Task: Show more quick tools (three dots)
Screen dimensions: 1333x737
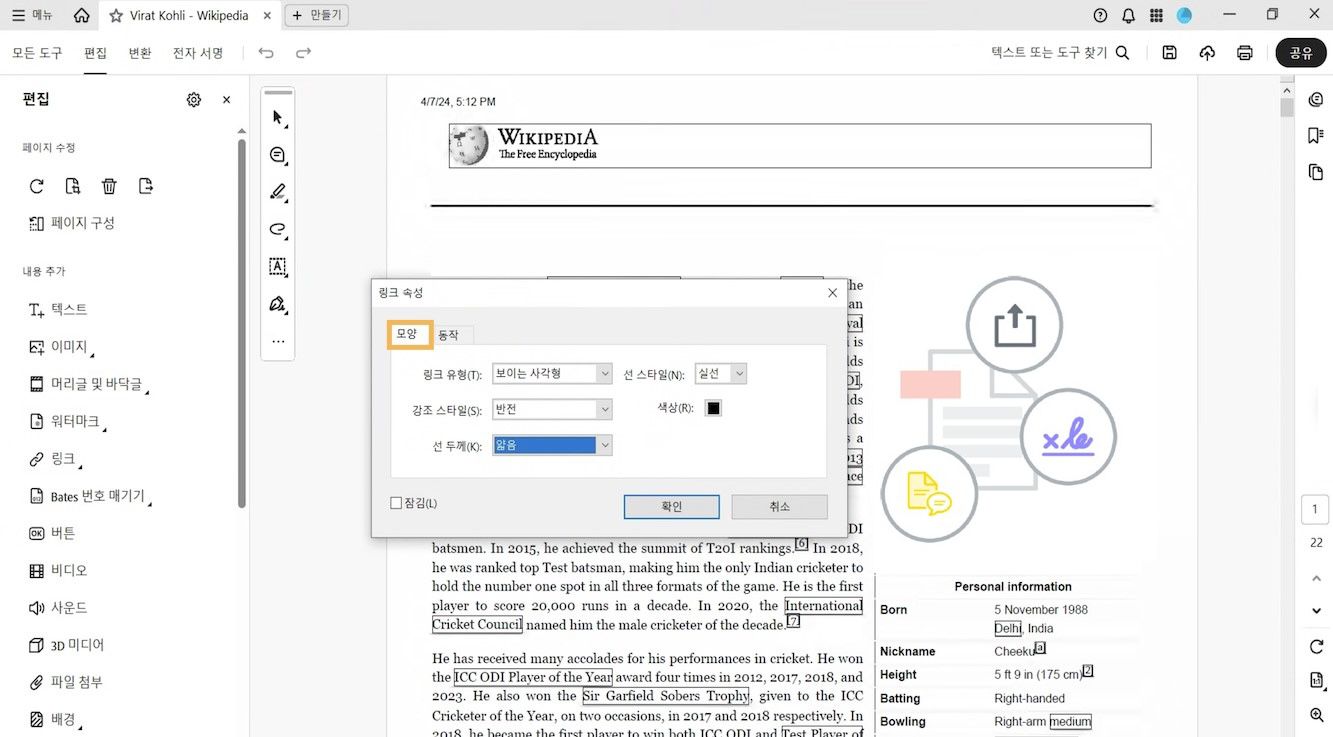Action: [x=278, y=342]
